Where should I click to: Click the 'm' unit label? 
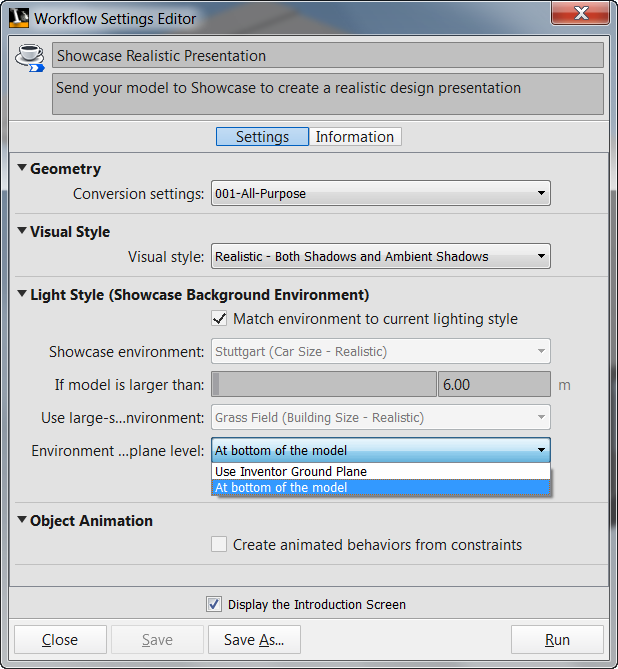click(564, 385)
